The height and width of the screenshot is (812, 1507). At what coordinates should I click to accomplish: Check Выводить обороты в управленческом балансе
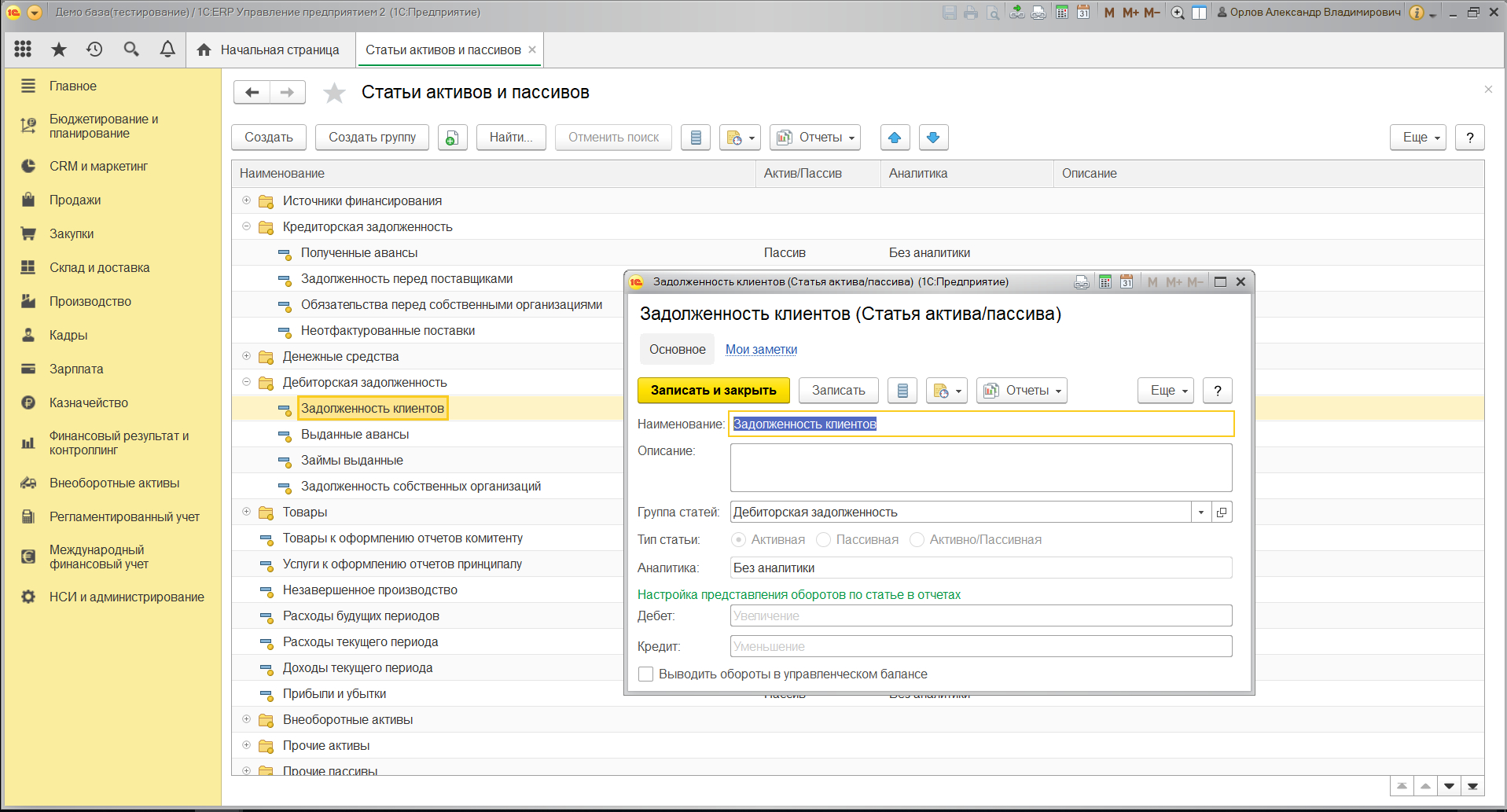tap(646, 674)
